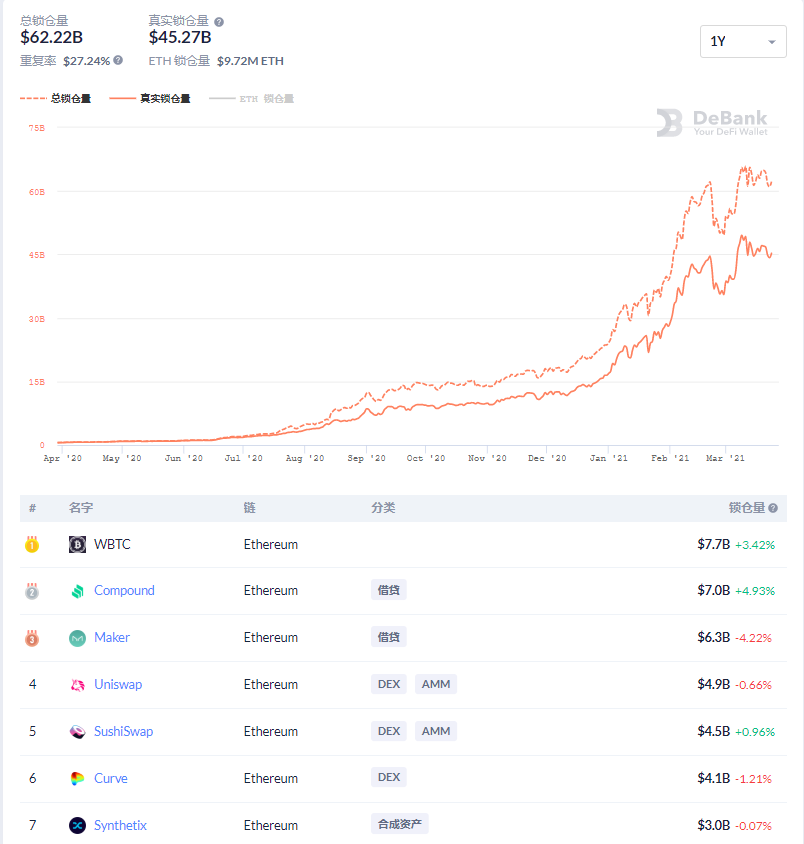Click Ethereum chain in Curve row
Image resolution: width=804 pixels, height=844 pixels.
point(271,778)
